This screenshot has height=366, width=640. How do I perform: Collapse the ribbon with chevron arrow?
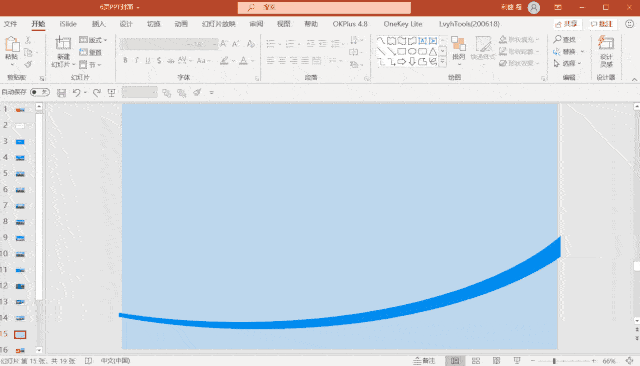(x=634, y=79)
